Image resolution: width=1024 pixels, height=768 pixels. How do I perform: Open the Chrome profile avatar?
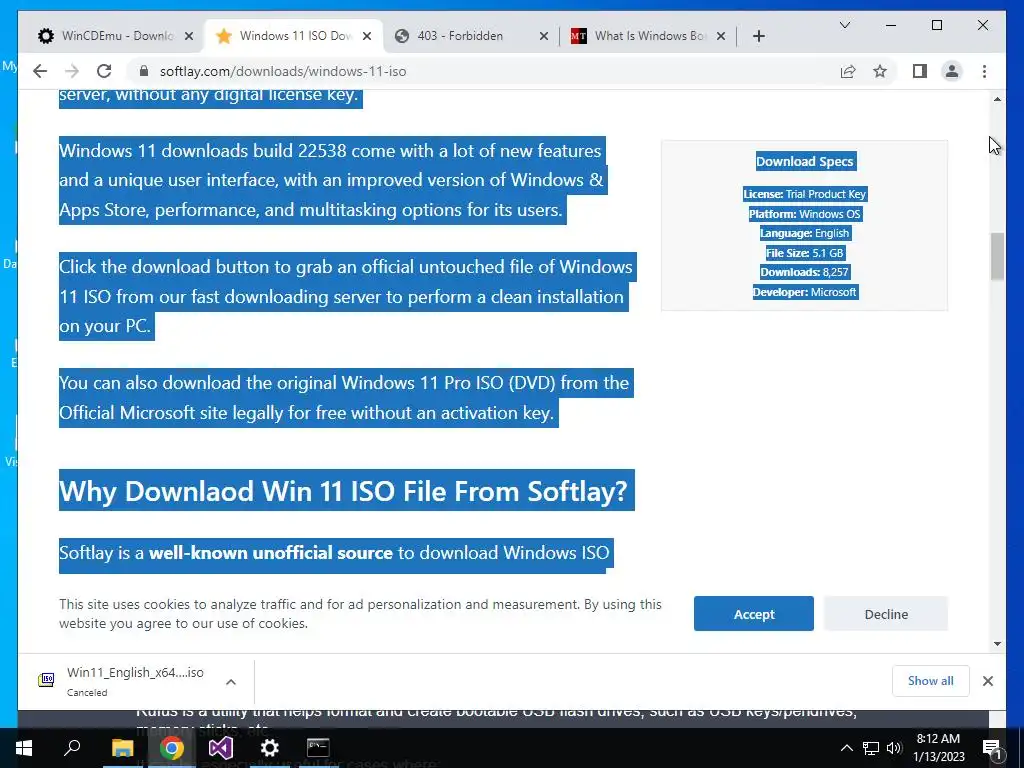click(952, 71)
